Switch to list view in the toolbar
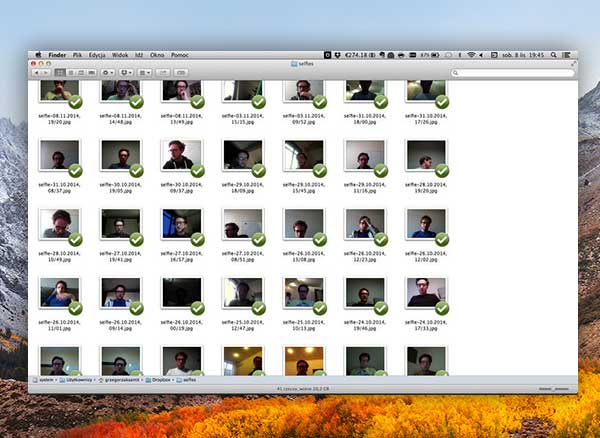This screenshot has height=438, width=600. pos(70,73)
